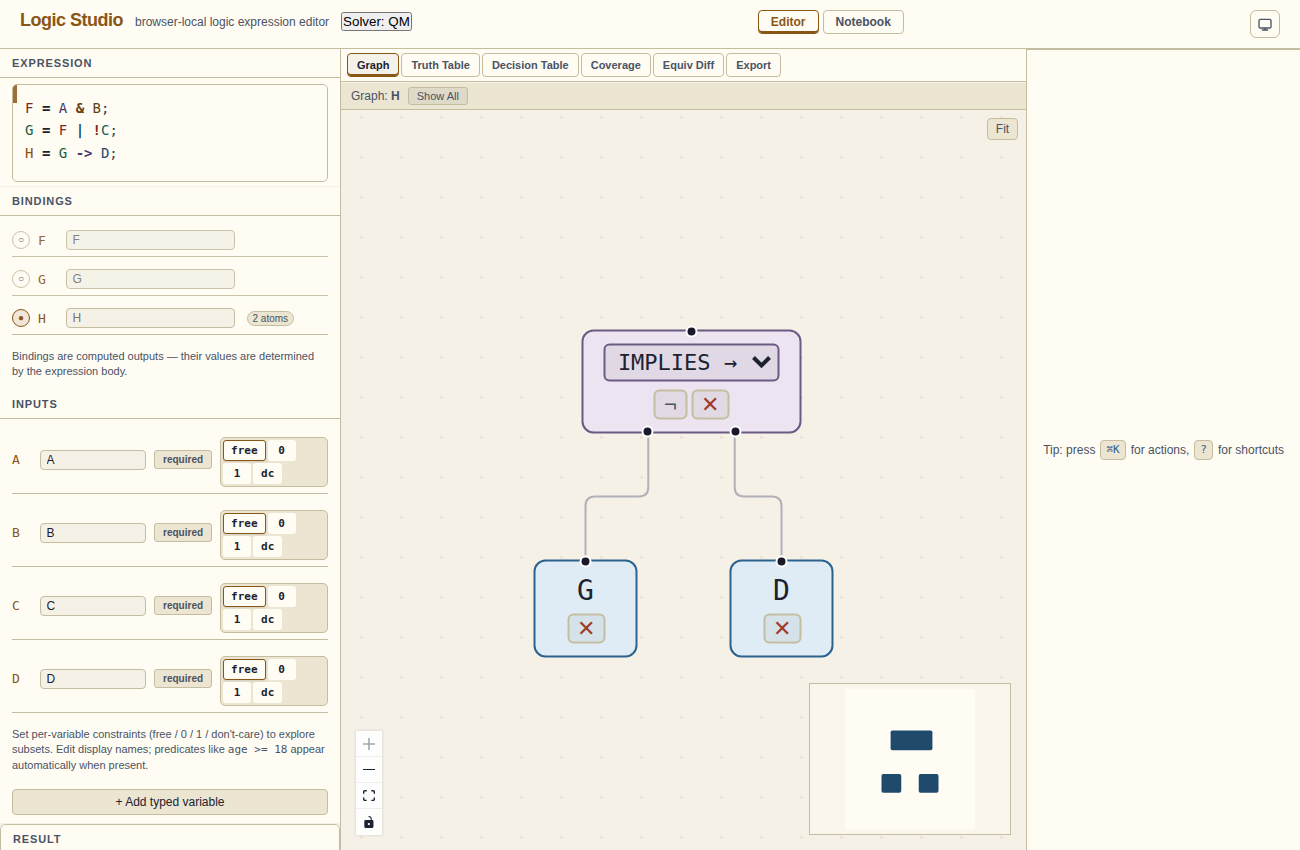
Task: Click the B display name field
Action: tap(93, 533)
